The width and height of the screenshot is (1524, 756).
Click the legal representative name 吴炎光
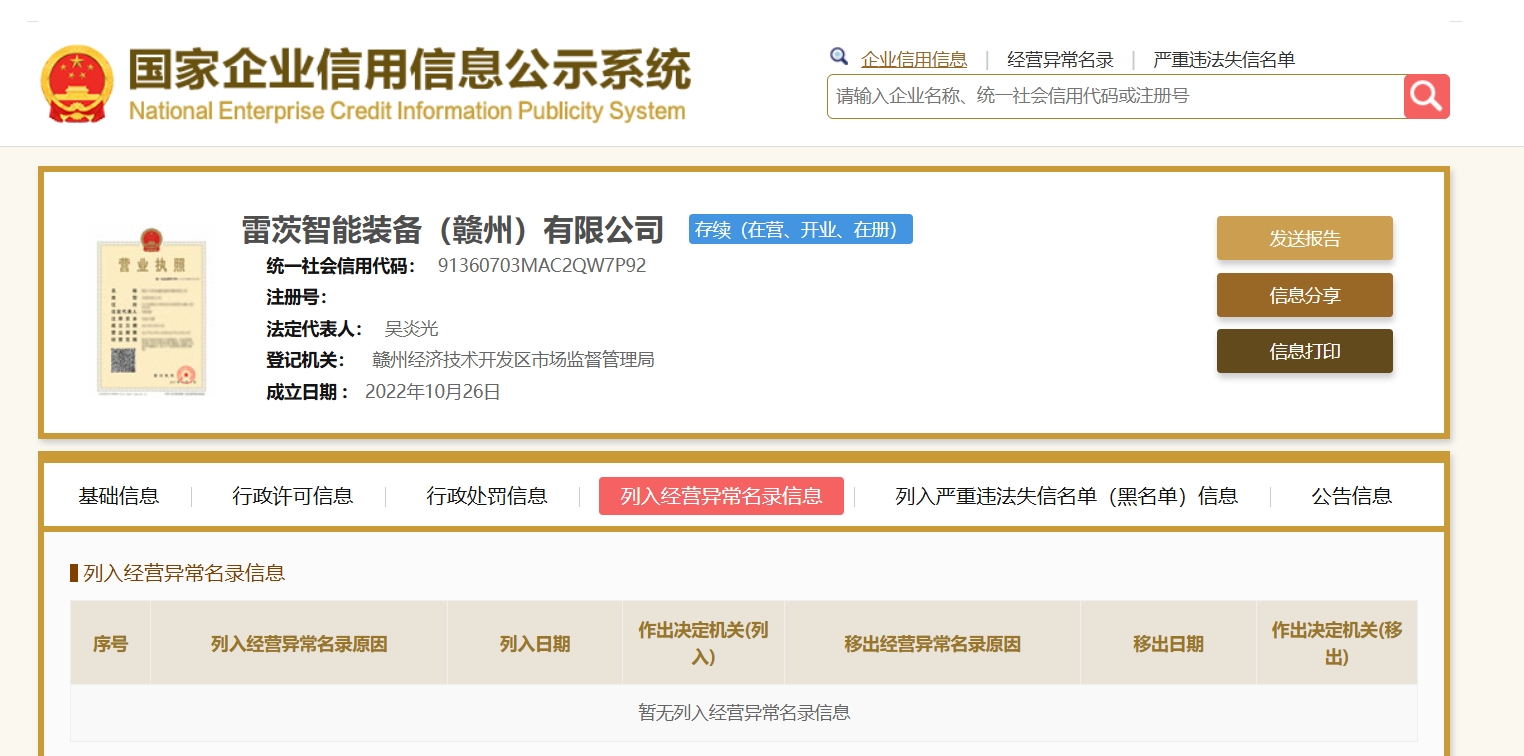[x=412, y=329]
